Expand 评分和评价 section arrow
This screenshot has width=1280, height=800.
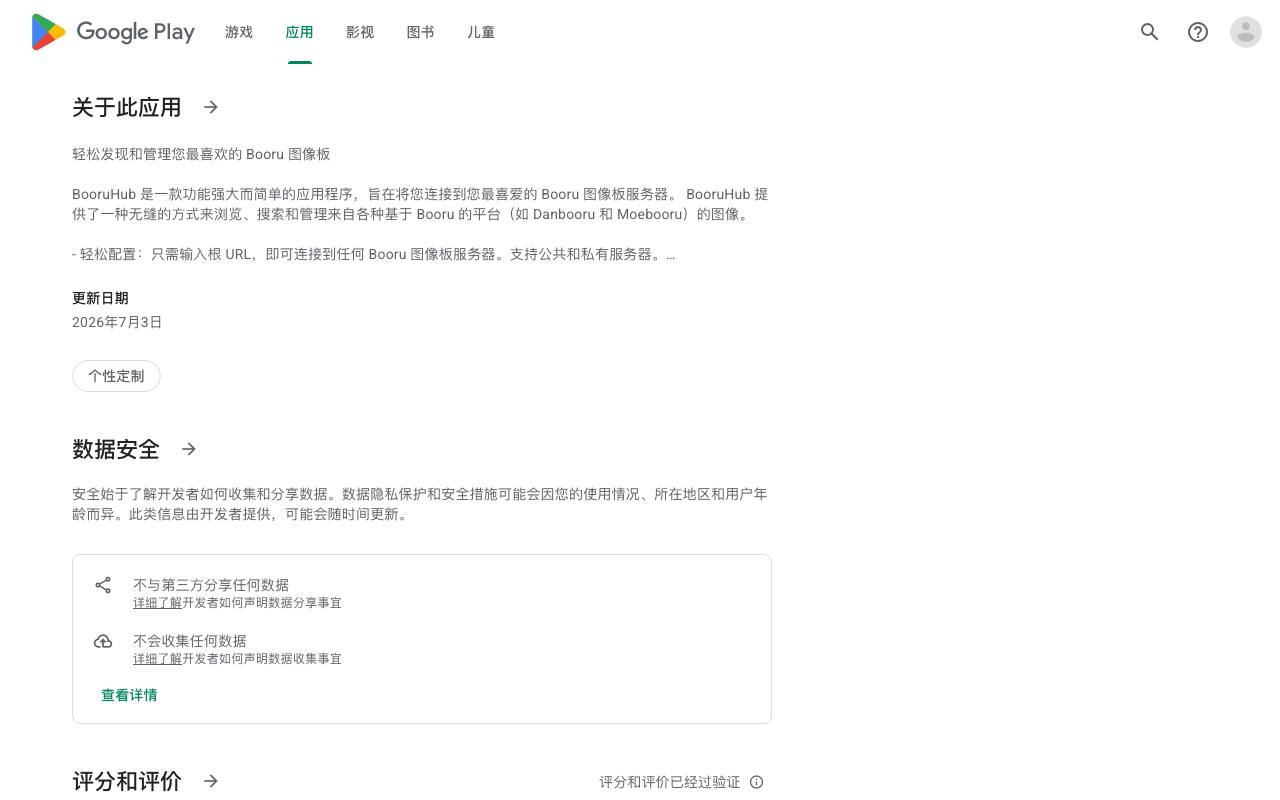click(211, 781)
